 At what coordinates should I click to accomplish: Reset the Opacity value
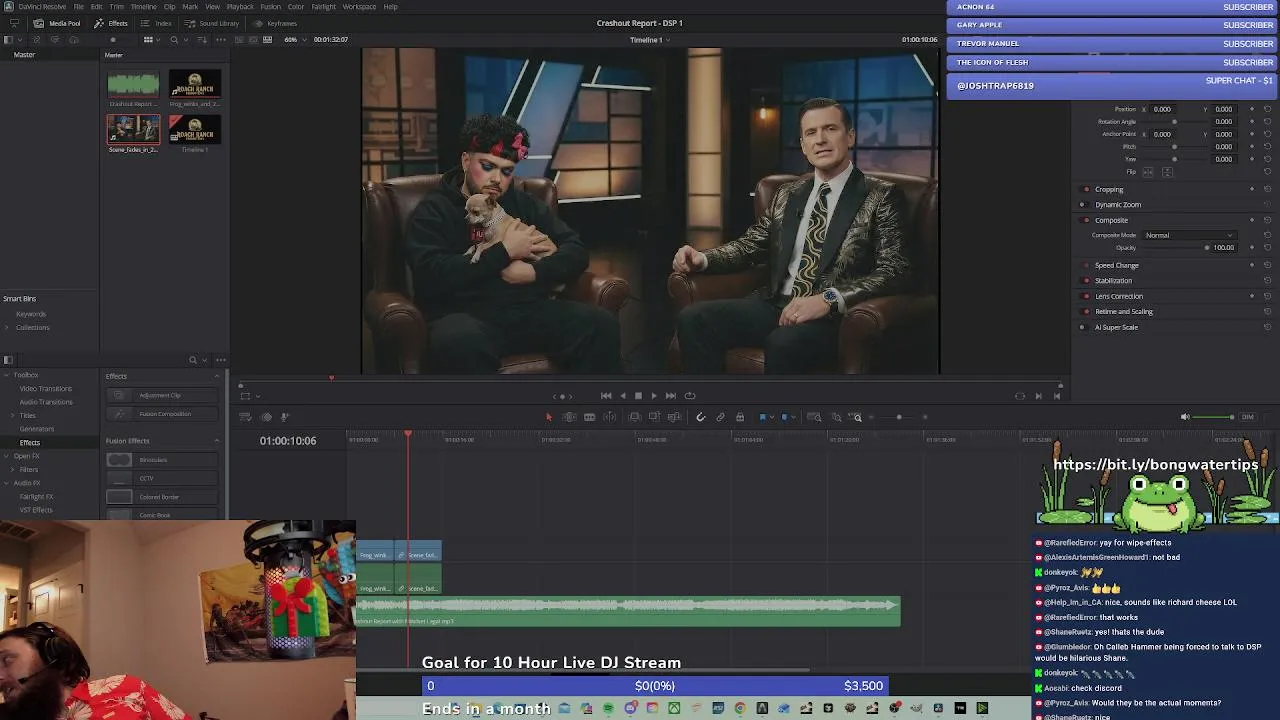coord(1267,248)
